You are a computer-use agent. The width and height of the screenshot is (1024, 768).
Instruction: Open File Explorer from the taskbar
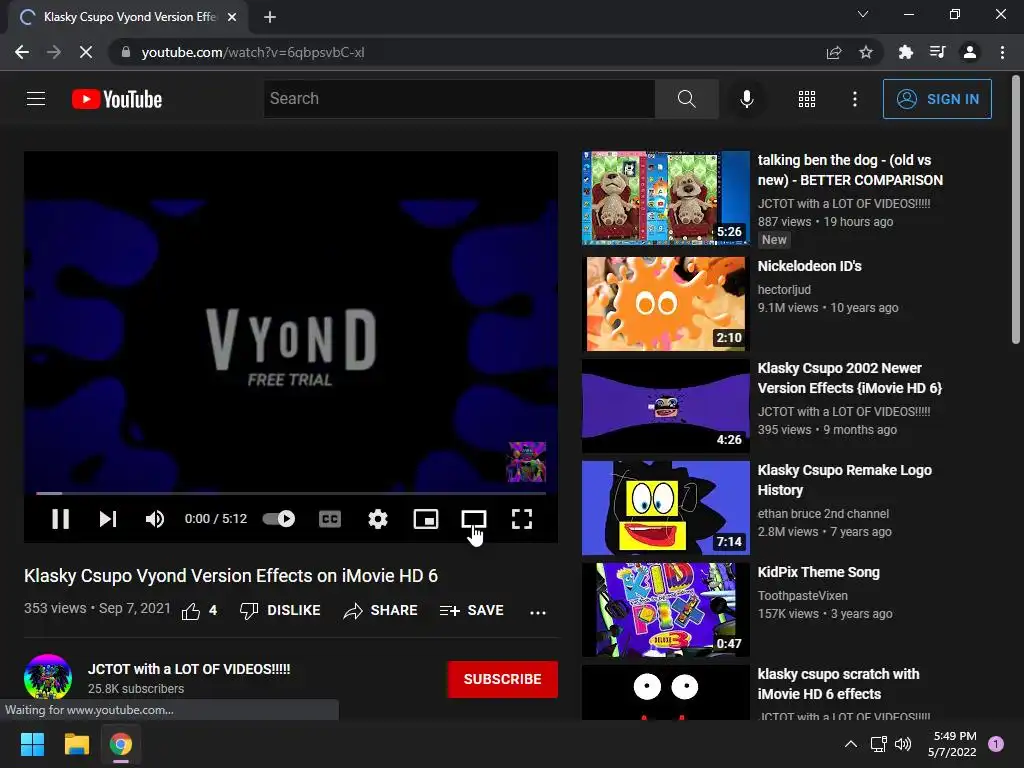[76, 744]
